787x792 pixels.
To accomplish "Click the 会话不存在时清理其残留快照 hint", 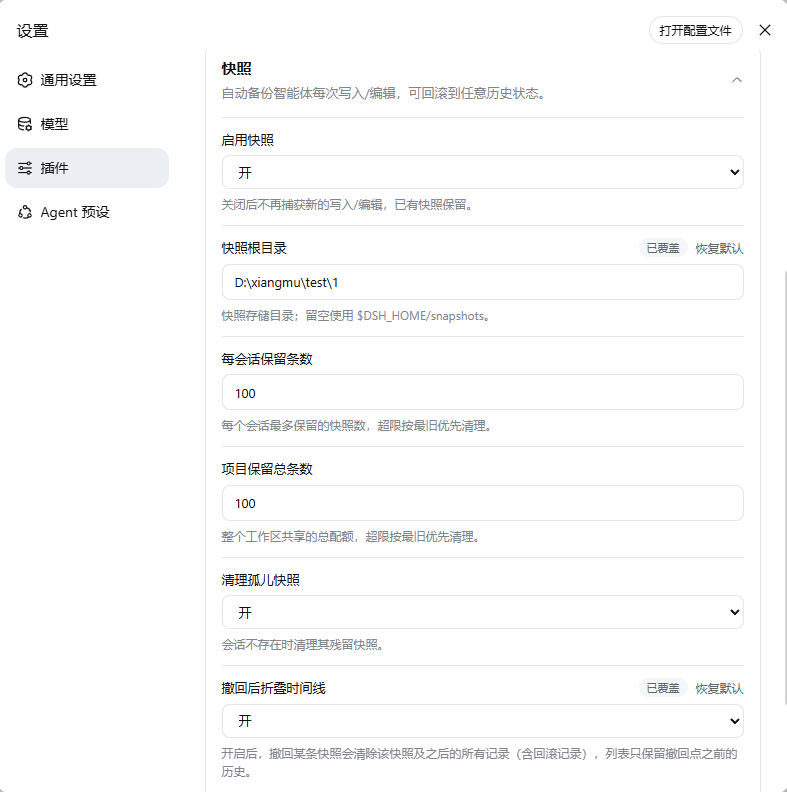I will tap(303, 645).
